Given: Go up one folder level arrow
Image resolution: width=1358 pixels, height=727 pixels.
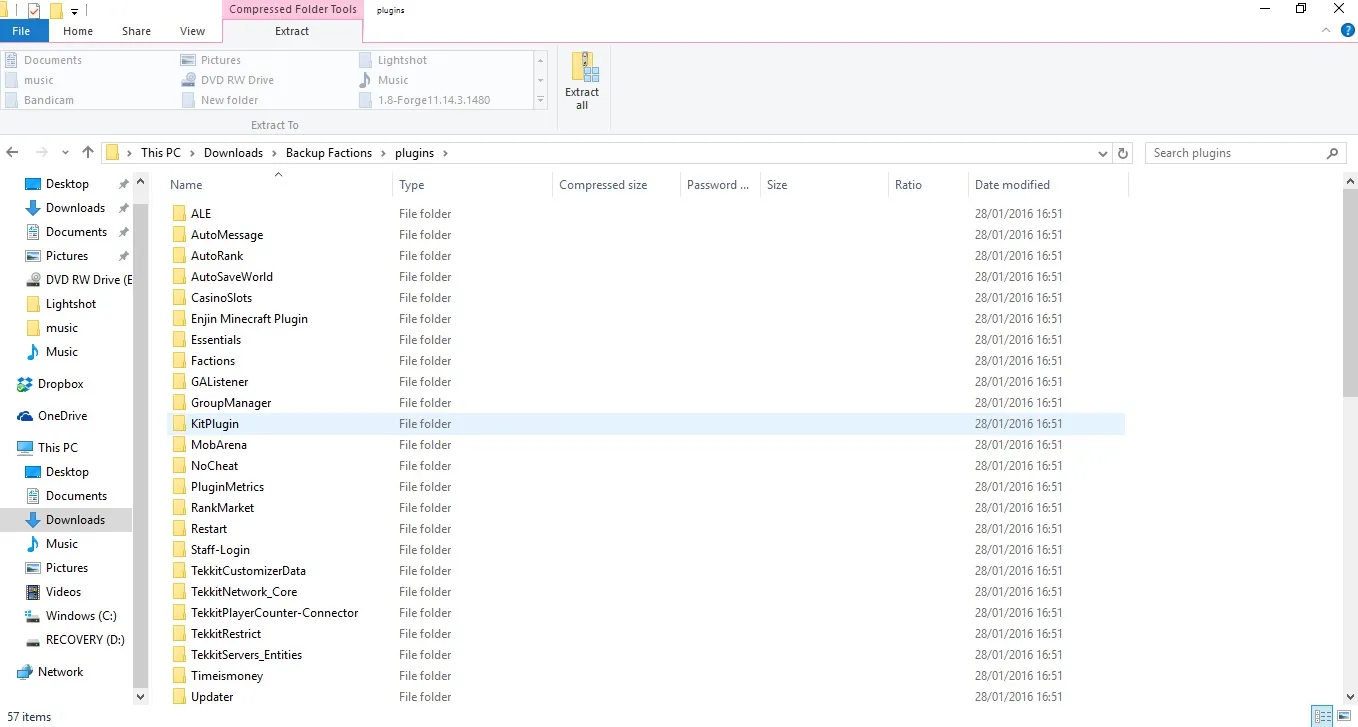Looking at the screenshot, I should click(88, 153).
